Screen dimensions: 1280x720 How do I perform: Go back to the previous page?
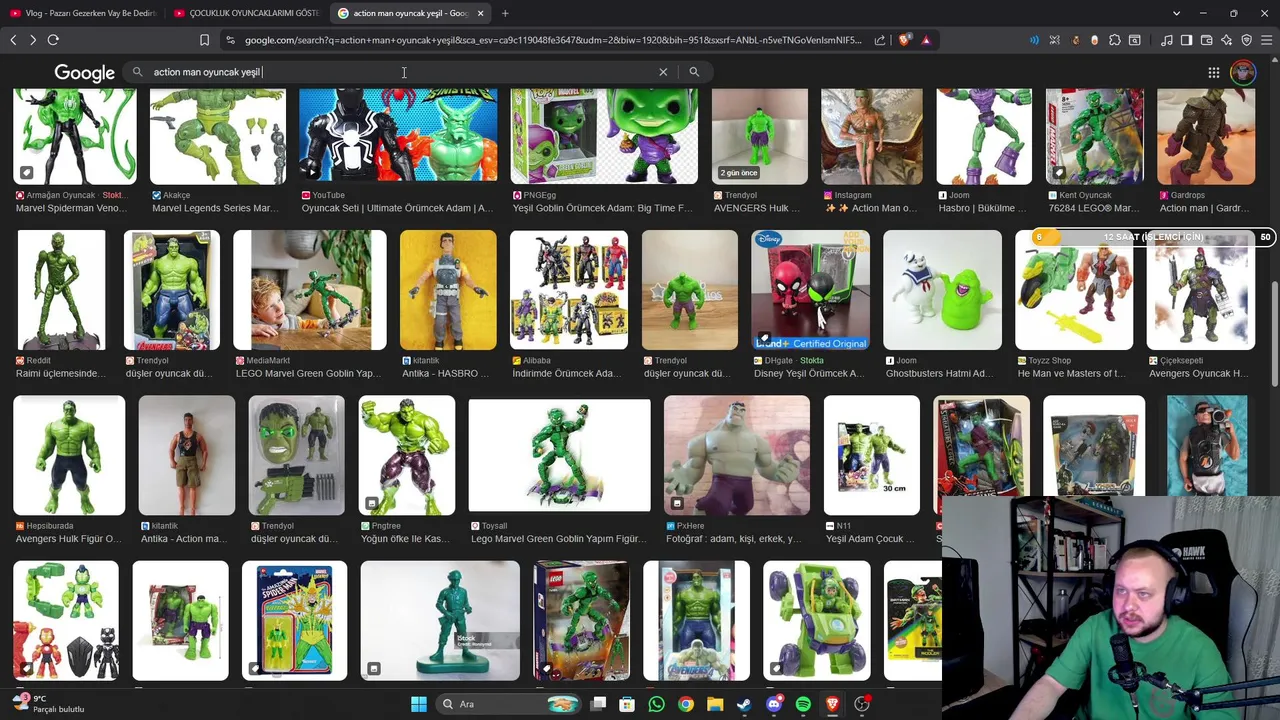pyautogui.click(x=13, y=40)
